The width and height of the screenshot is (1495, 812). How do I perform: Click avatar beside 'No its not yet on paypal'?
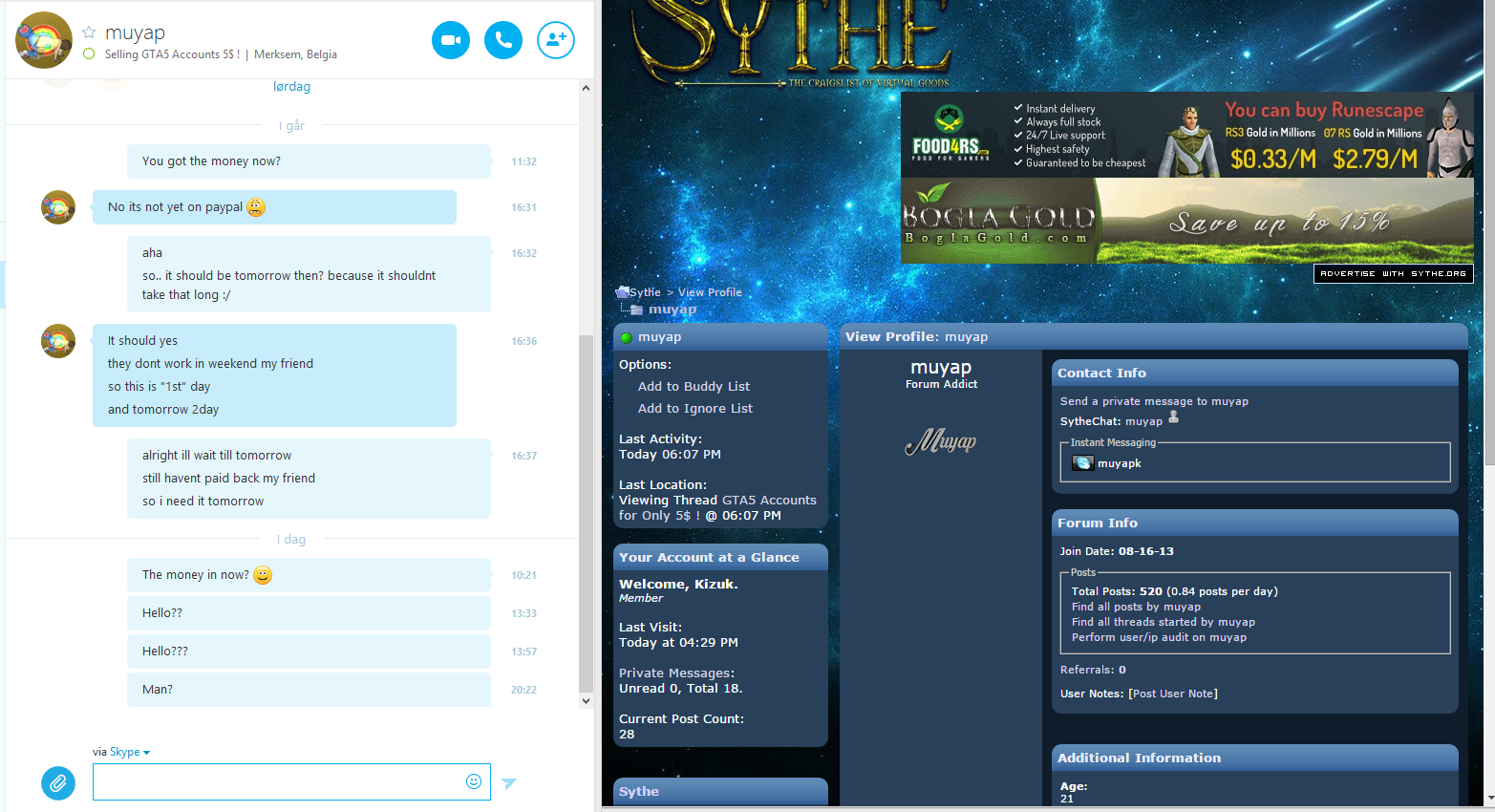click(x=58, y=207)
